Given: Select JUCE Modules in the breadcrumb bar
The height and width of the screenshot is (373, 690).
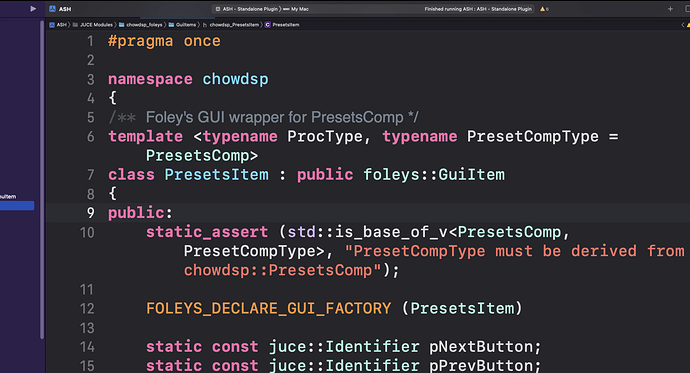Looking at the screenshot, I should pos(93,25).
